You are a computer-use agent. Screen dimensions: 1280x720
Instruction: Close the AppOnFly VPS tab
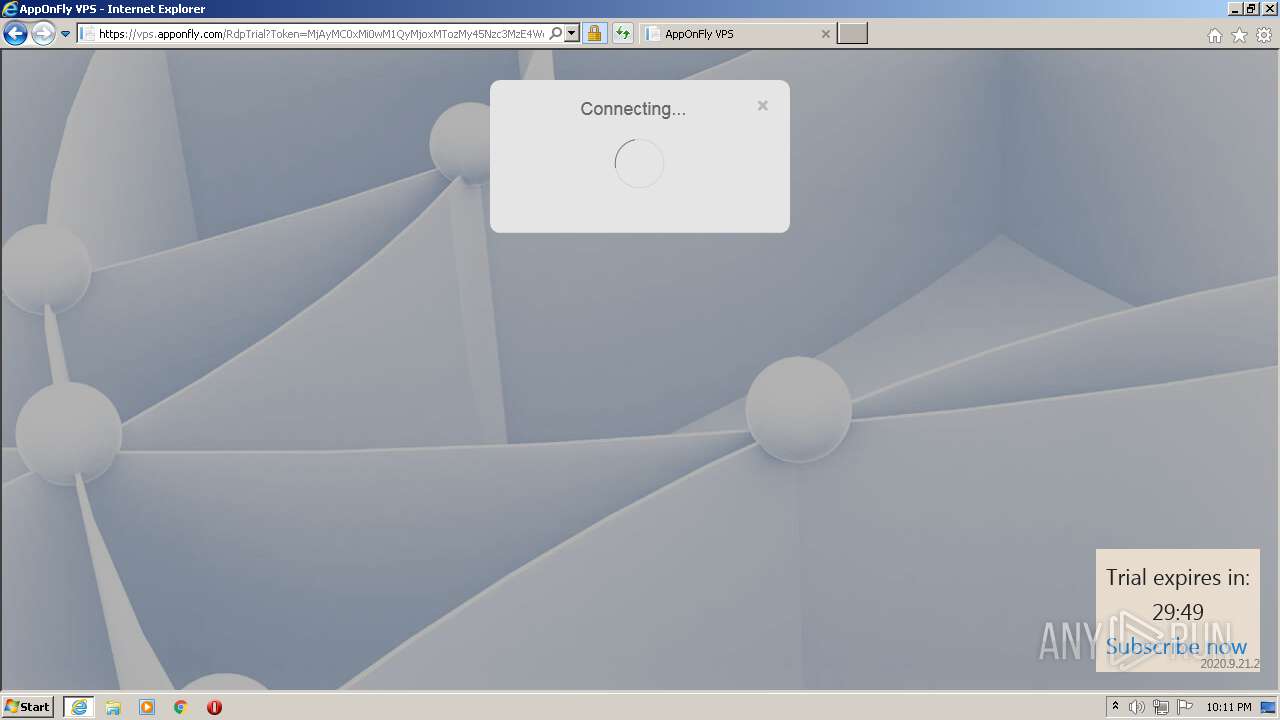[x=825, y=34]
